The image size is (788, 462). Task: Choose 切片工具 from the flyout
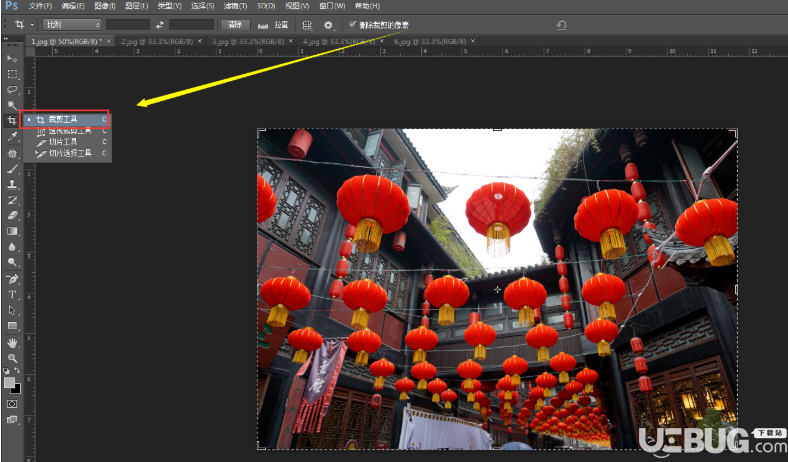tap(66, 142)
